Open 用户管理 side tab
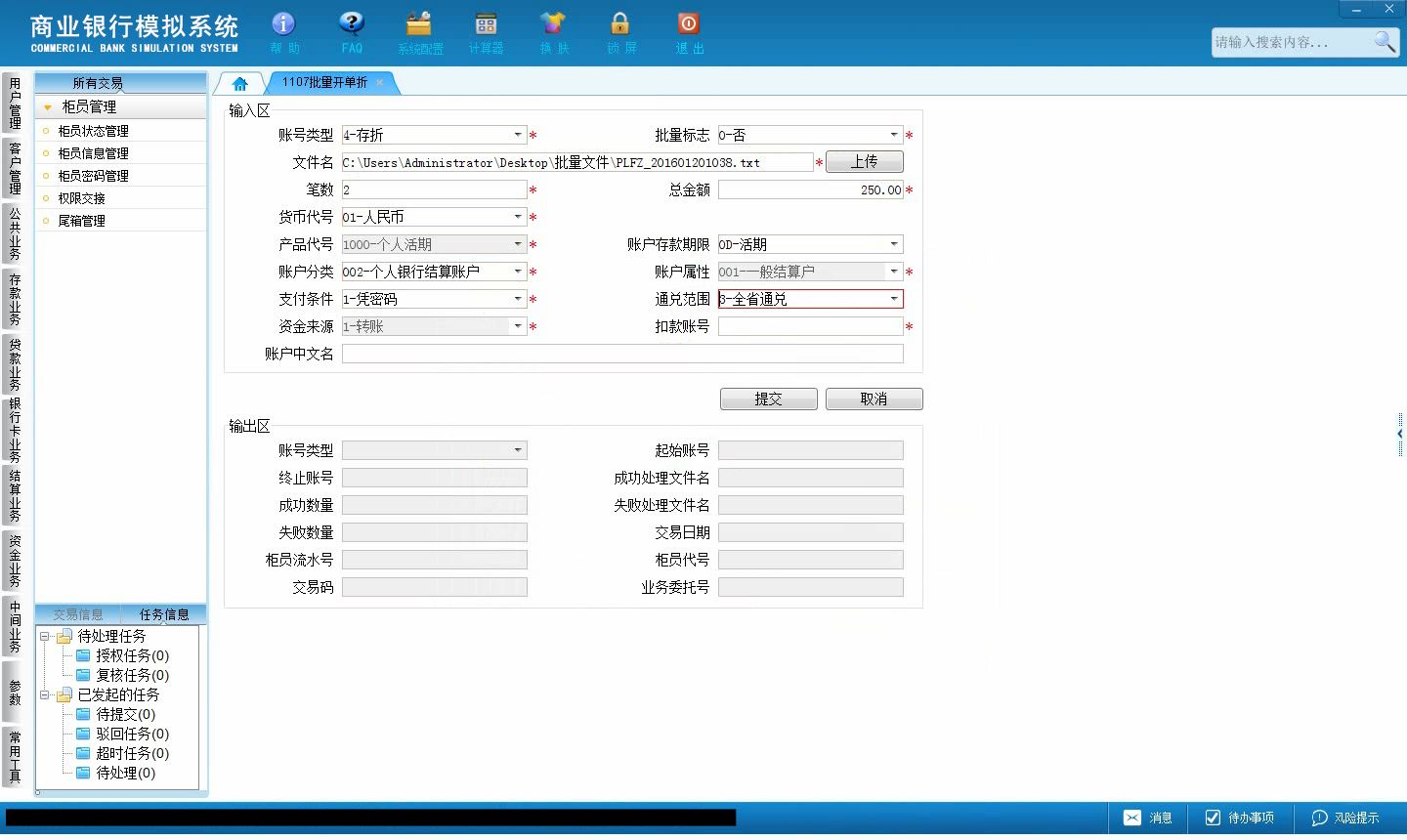The height and width of the screenshot is (840, 1407). [x=14, y=104]
